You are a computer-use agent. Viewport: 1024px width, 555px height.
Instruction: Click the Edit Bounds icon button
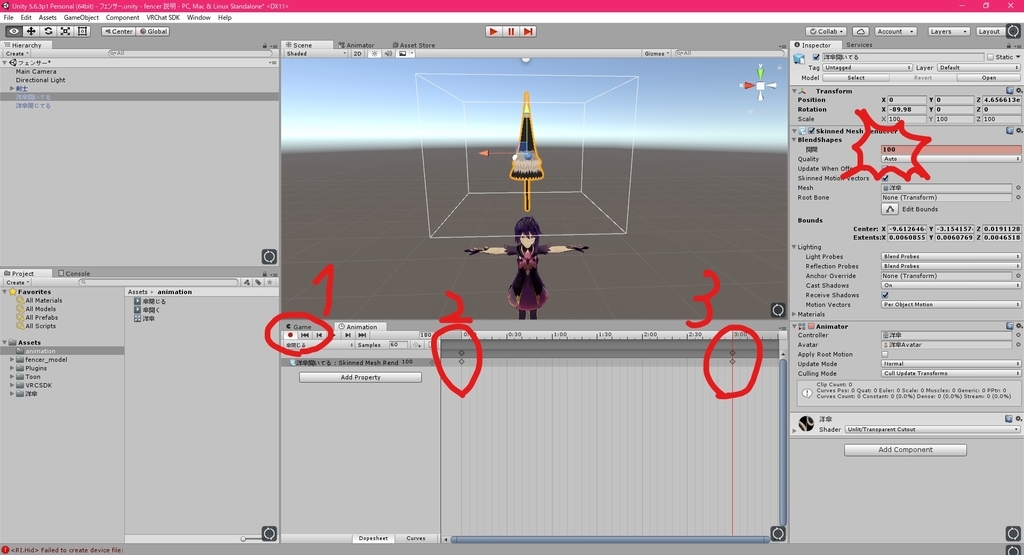[889, 209]
